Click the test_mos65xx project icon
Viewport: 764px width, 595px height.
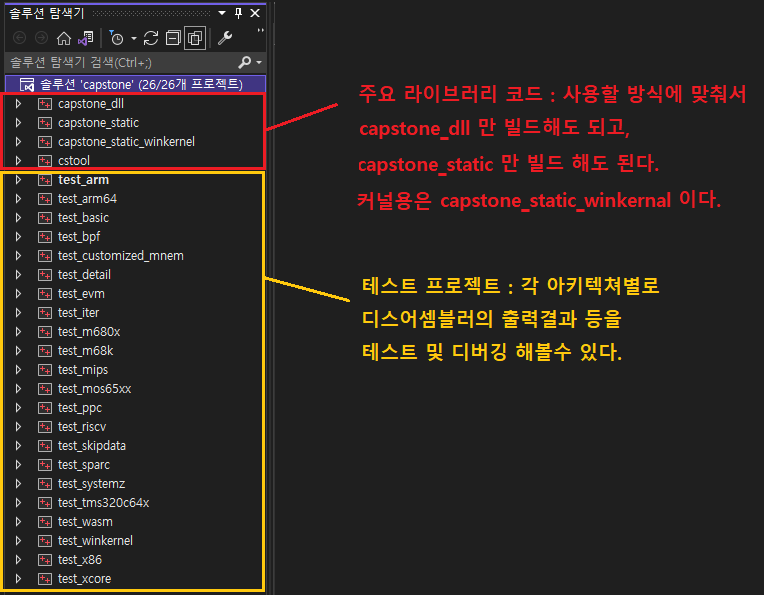click(45, 389)
